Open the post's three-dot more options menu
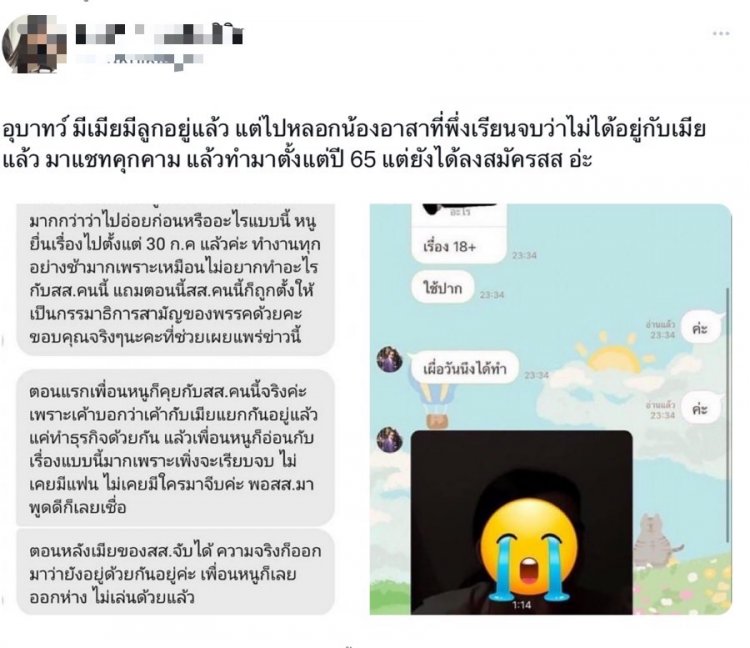750x648 pixels. [x=721, y=33]
